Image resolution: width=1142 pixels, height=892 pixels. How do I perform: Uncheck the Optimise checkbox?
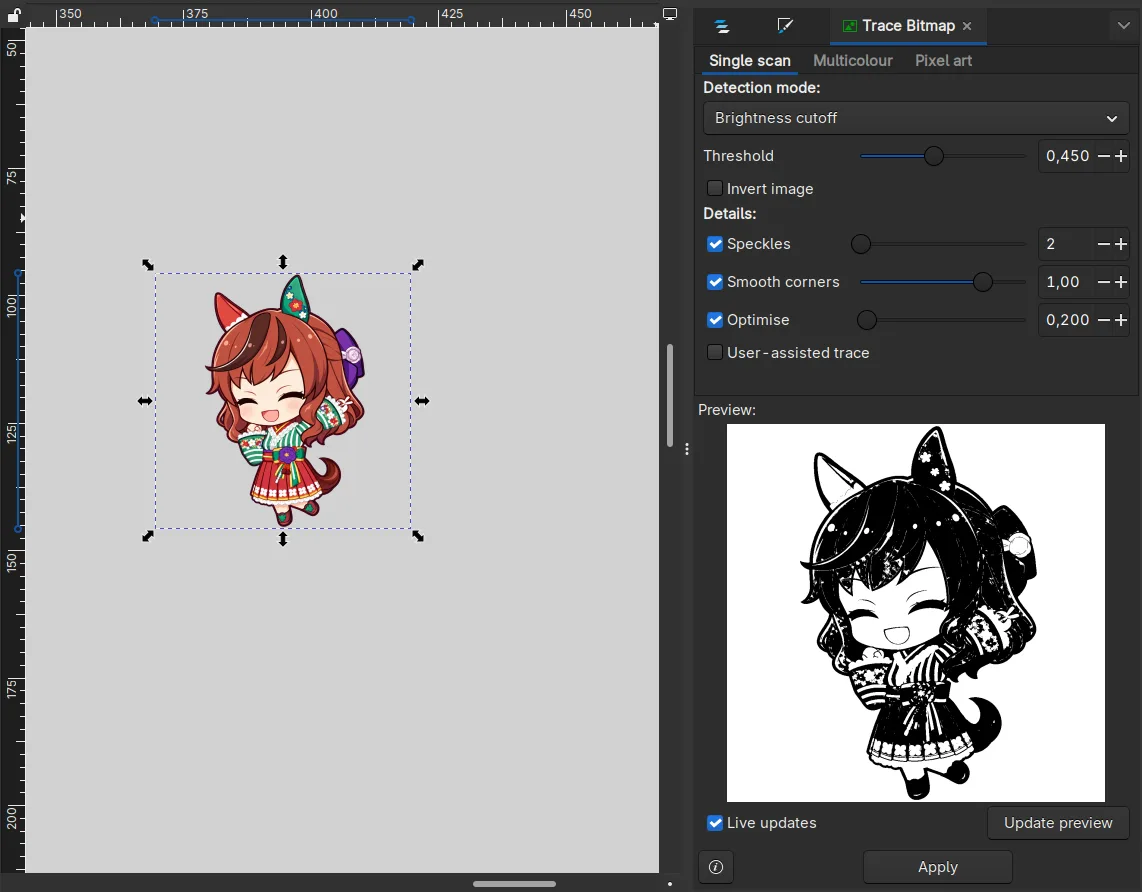tap(715, 320)
